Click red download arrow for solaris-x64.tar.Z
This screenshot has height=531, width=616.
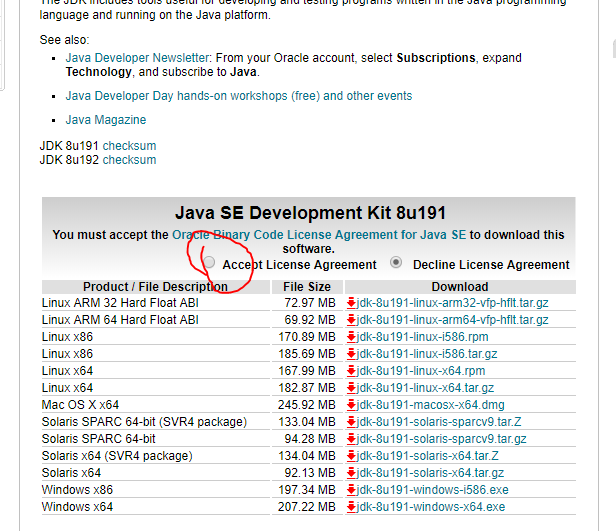click(x=351, y=456)
